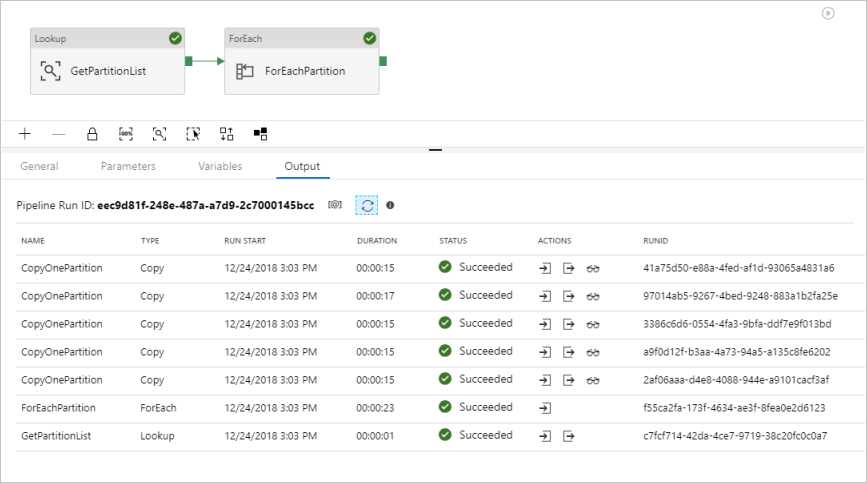The image size is (867, 483).
Task: Click the zoom out minus icon
Action: coord(58,133)
